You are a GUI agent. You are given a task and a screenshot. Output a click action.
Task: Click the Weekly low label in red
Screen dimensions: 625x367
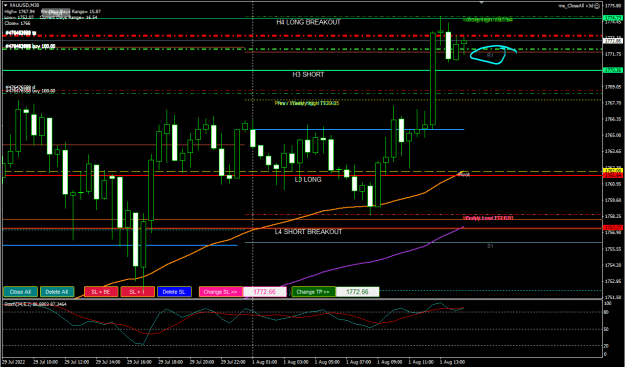[488, 218]
